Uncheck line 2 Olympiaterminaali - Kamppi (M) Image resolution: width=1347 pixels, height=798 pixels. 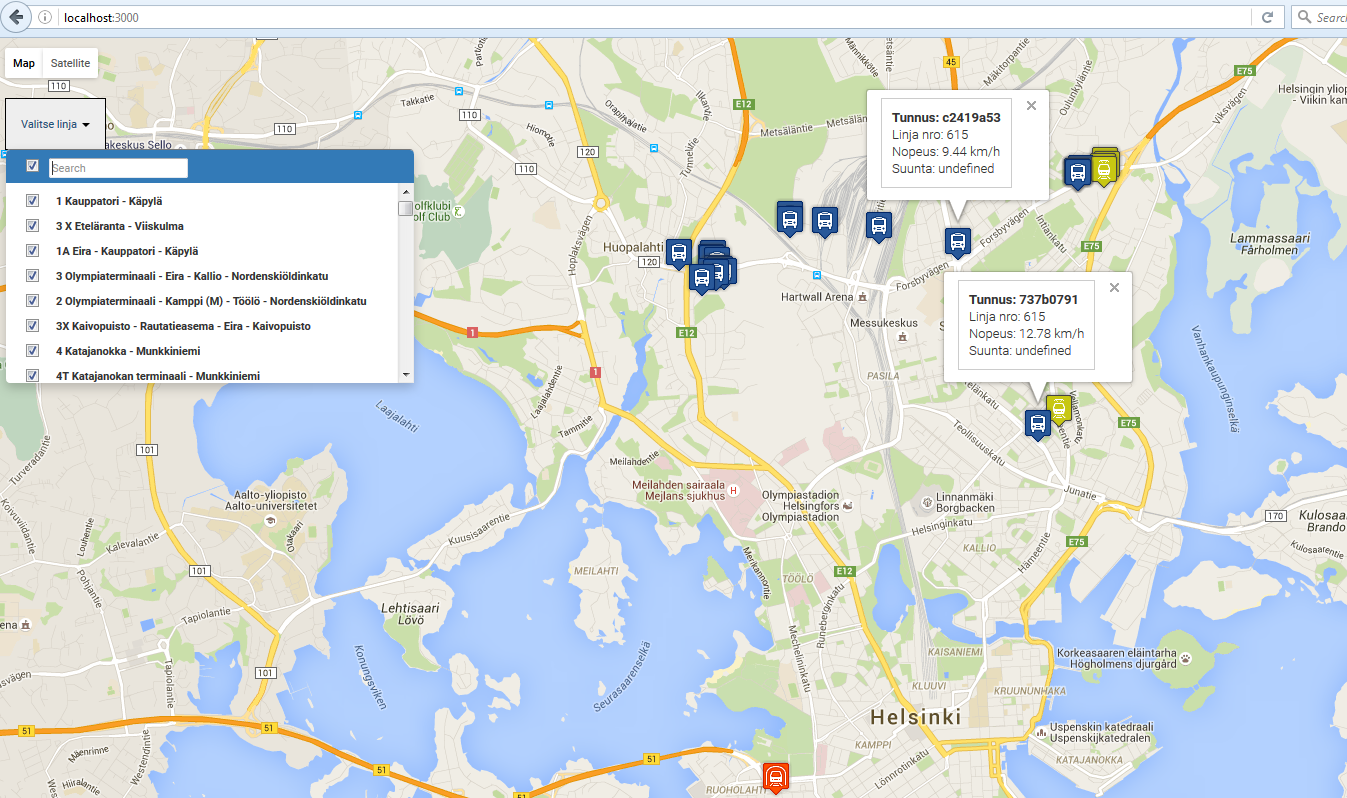pyautogui.click(x=32, y=300)
